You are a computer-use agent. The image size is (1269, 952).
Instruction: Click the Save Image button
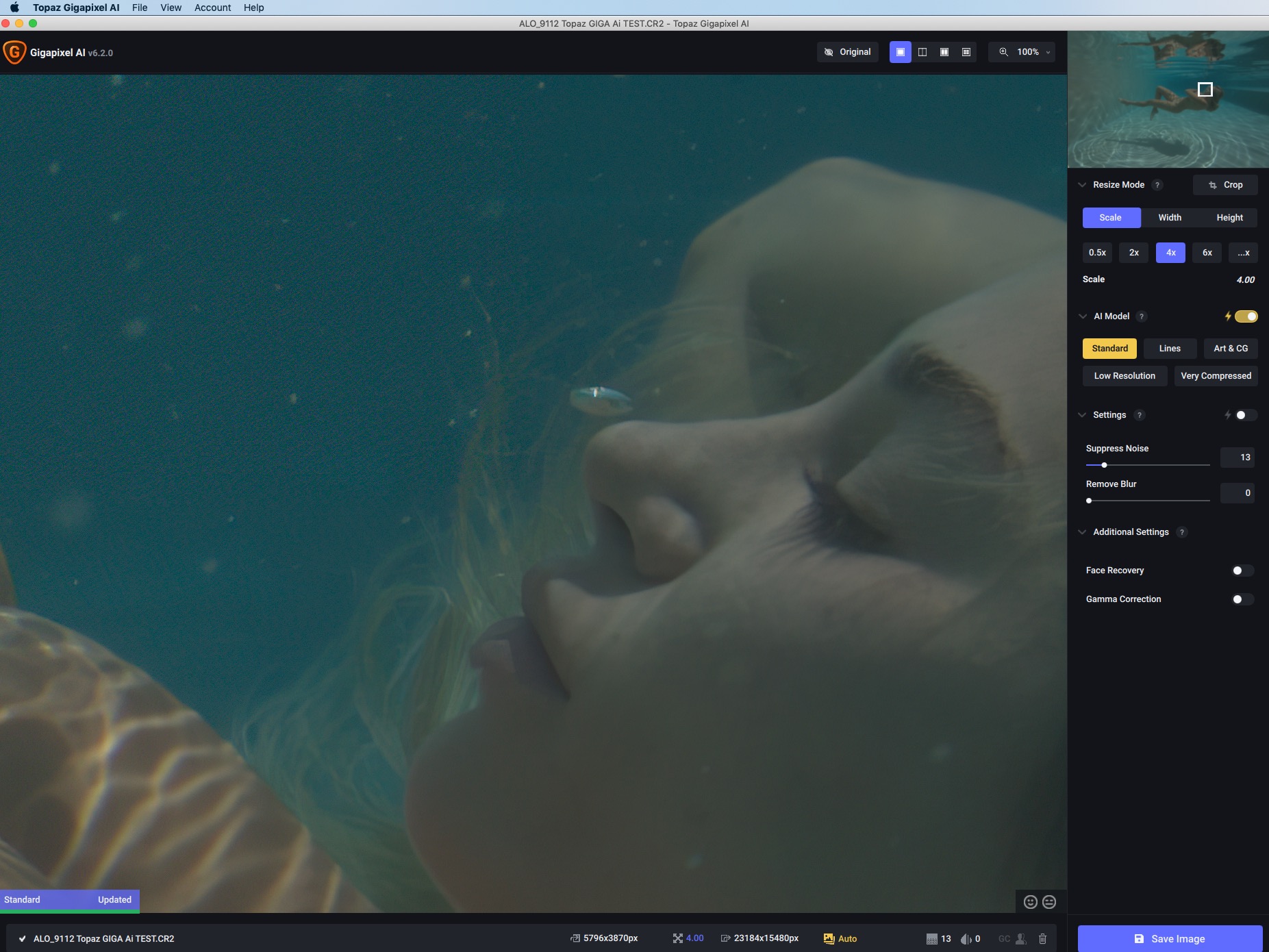pos(1169,938)
